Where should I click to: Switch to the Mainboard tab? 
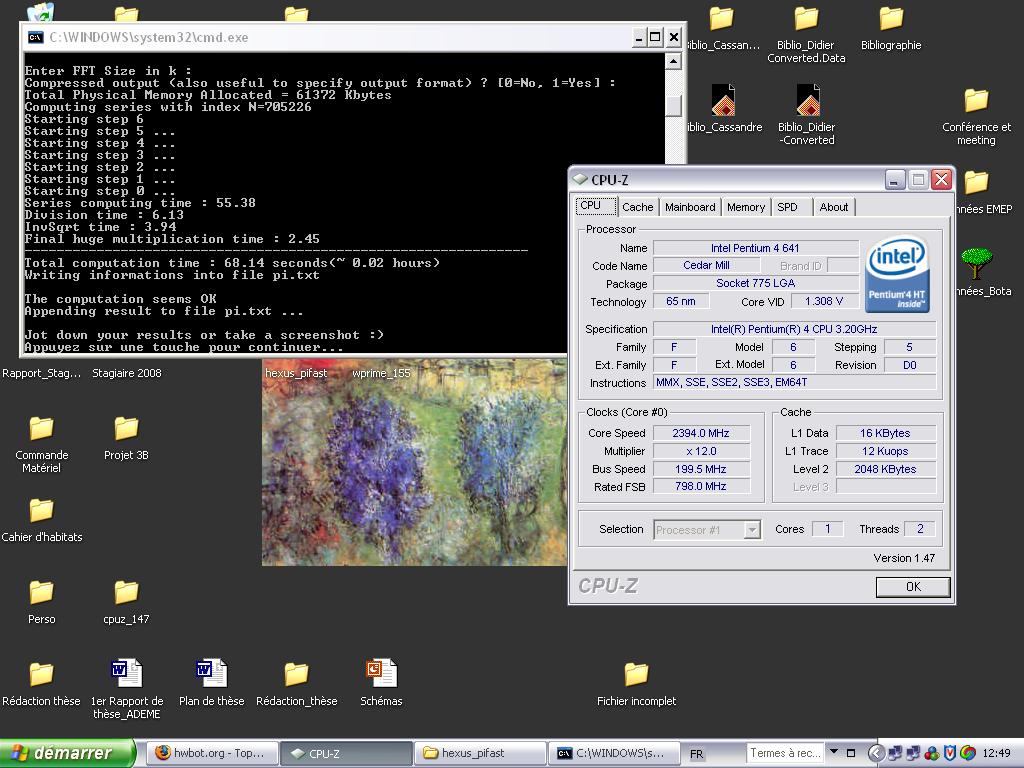tap(690, 207)
